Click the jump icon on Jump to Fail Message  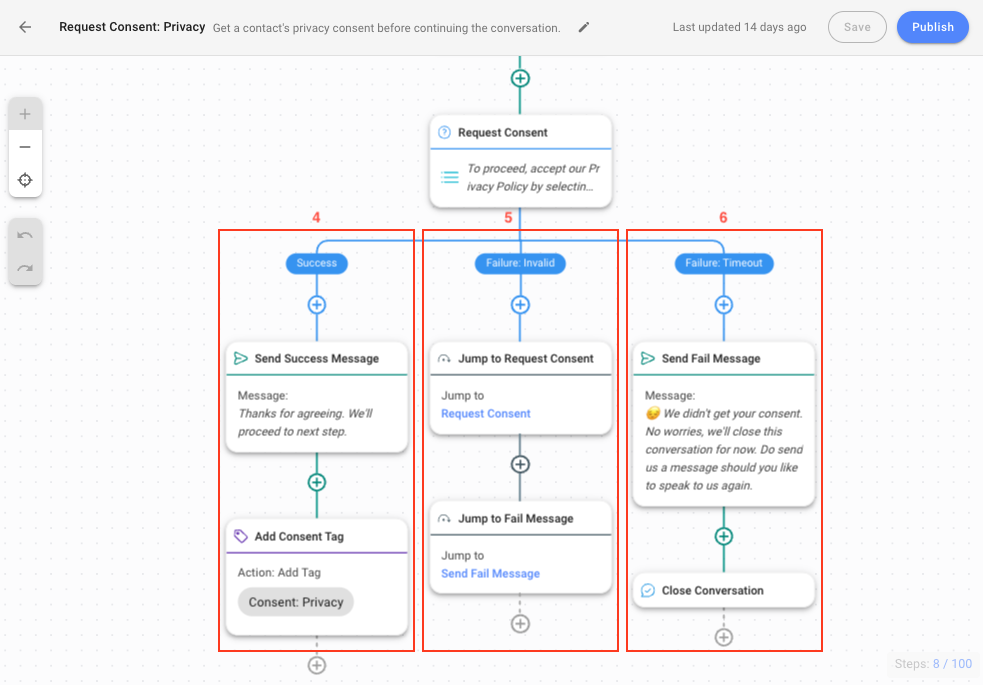click(444, 518)
